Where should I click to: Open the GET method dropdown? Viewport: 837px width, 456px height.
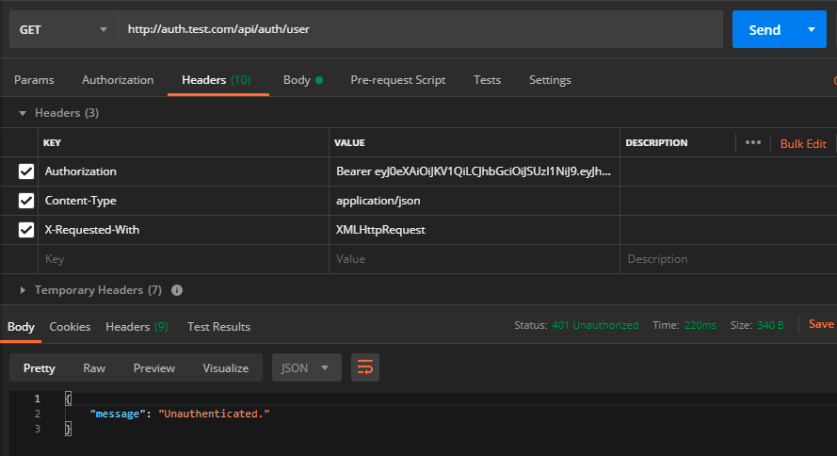(x=63, y=29)
